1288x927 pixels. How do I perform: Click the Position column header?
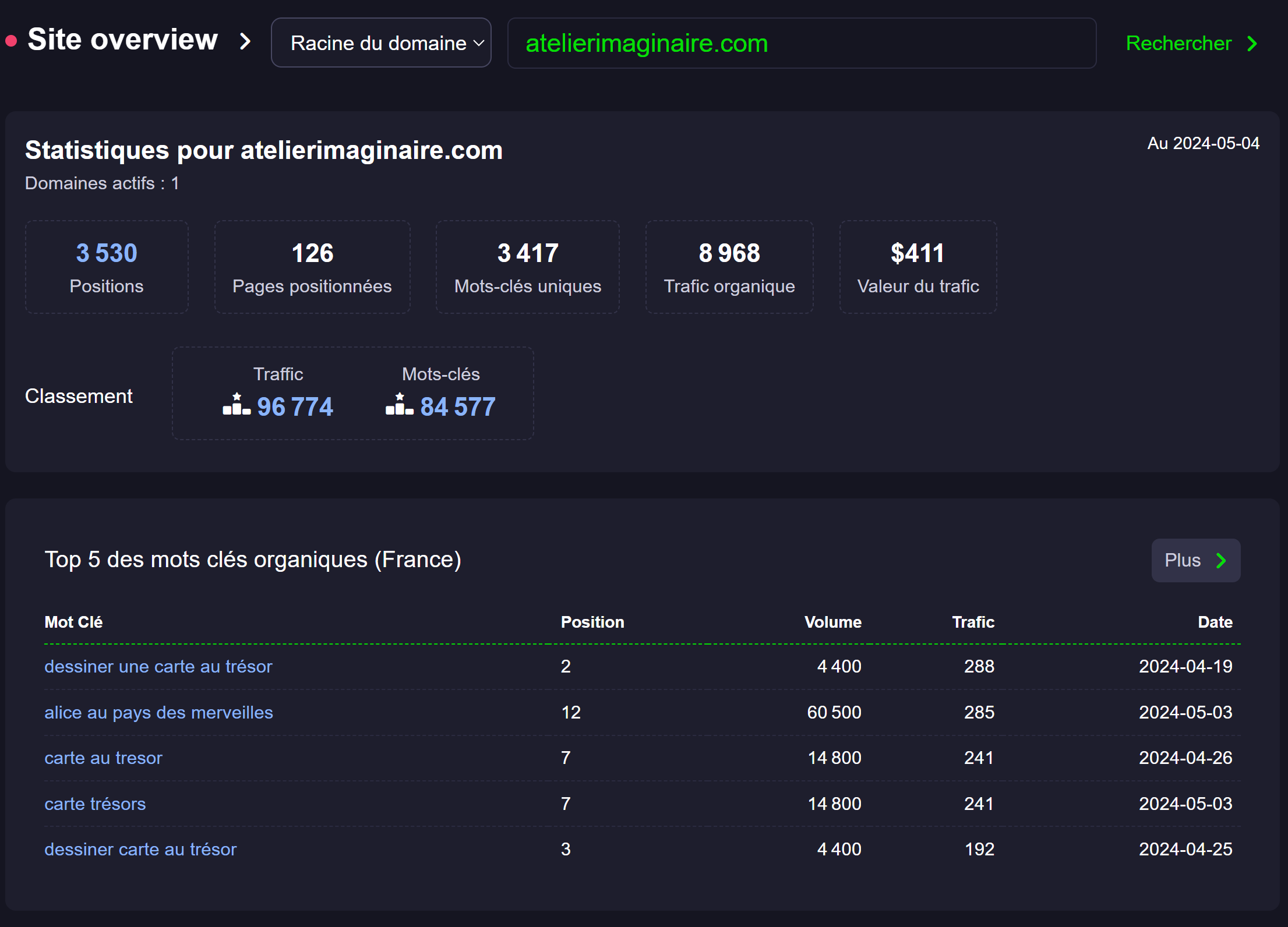[x=592, y=622]
